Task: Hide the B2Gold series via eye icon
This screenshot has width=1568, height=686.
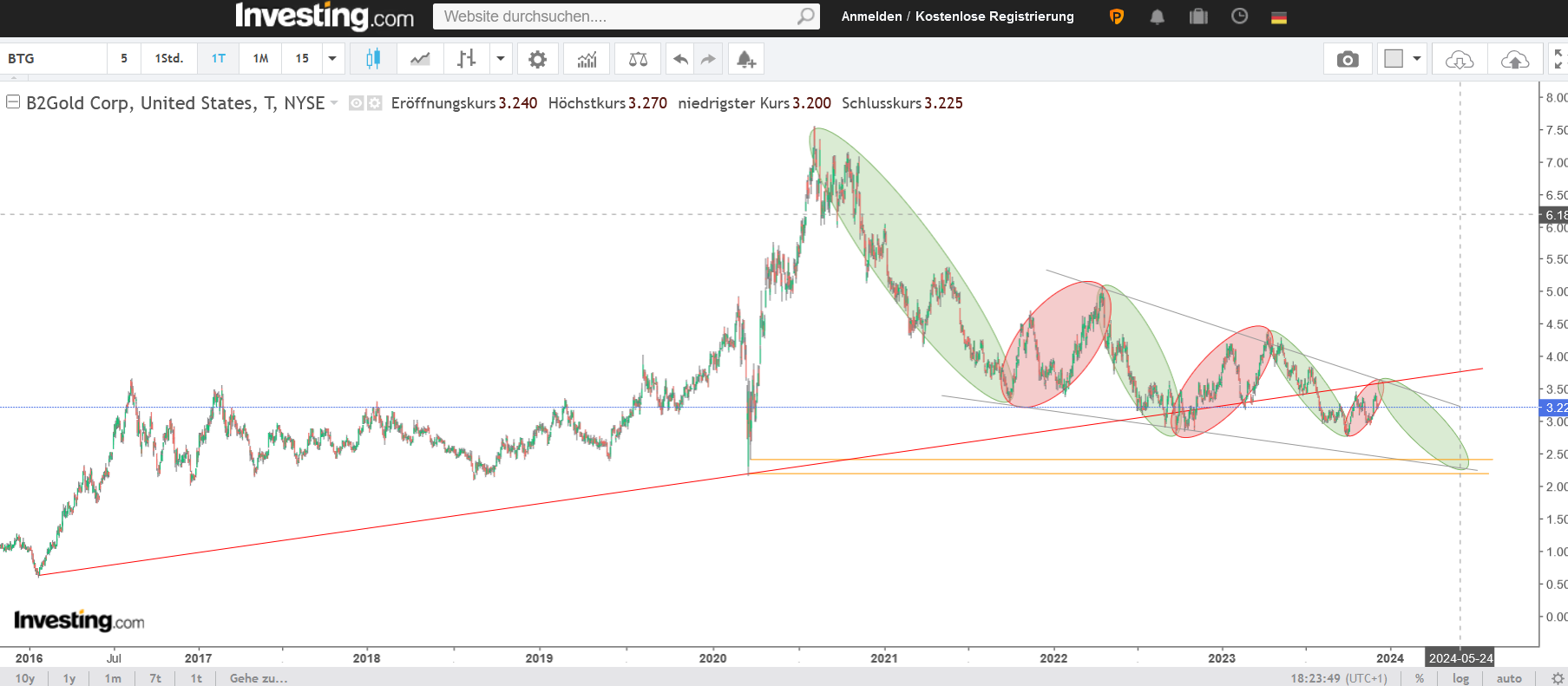Action: (x=356, y=103)
